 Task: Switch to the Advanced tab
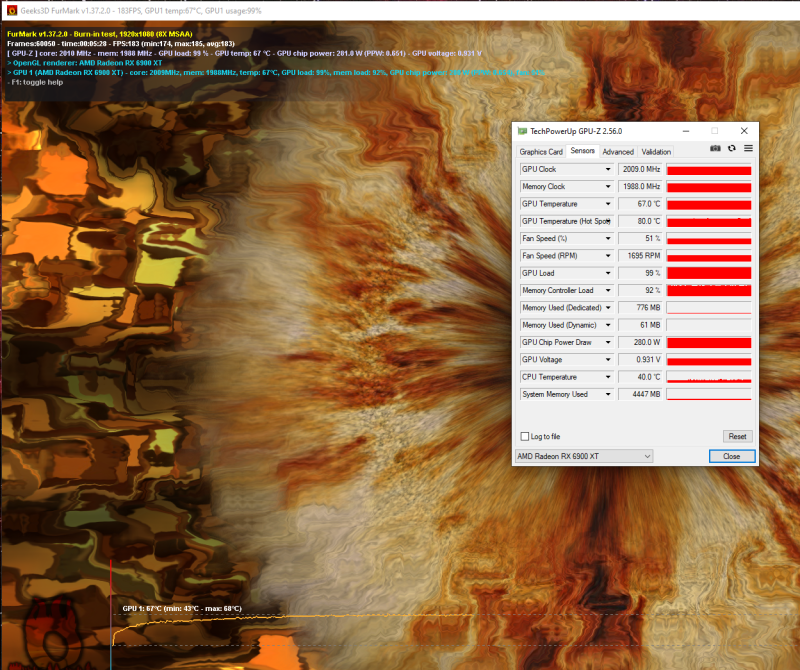point(618,151)
